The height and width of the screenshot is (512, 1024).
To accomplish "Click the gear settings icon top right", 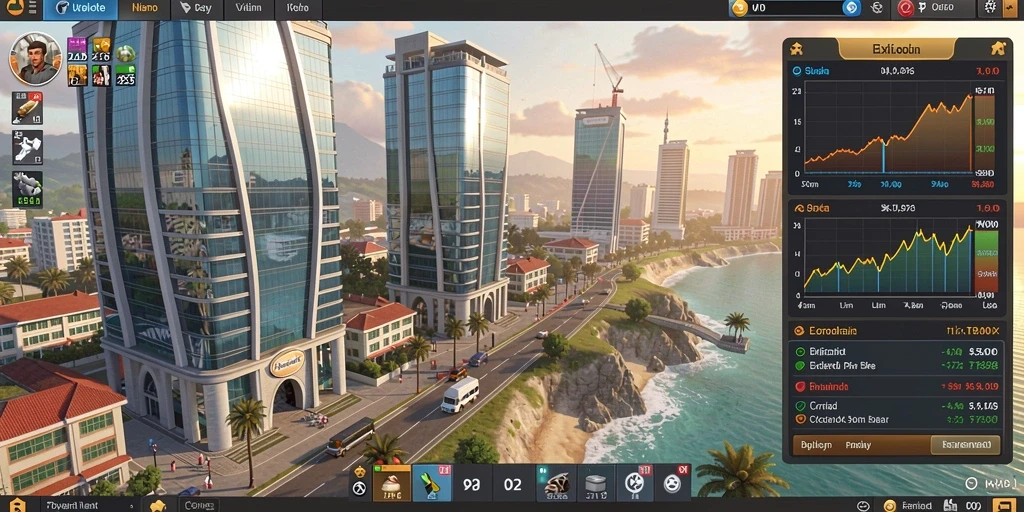I will 990,8.
